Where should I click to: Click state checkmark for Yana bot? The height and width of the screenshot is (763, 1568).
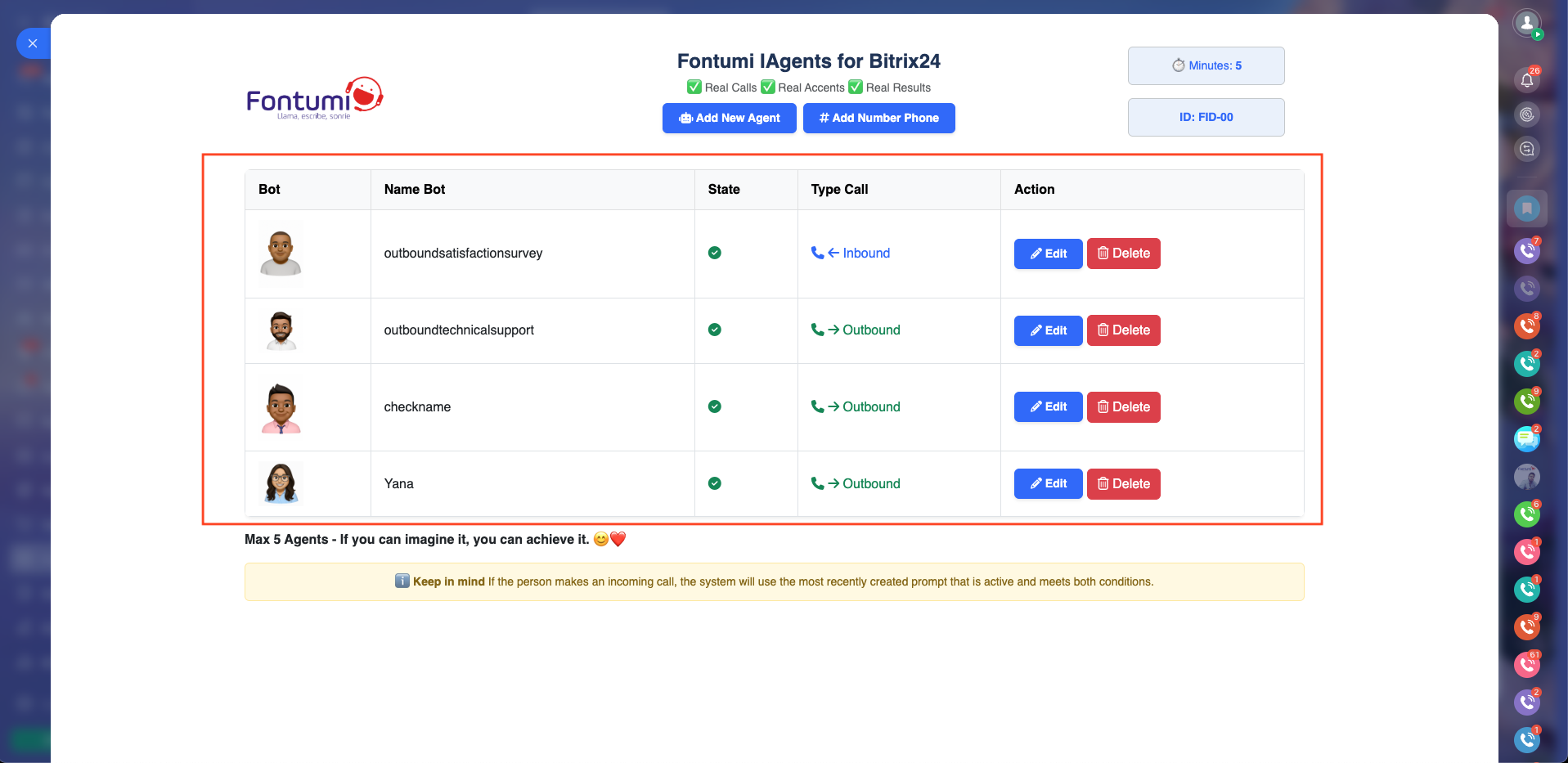pos(715,483)
